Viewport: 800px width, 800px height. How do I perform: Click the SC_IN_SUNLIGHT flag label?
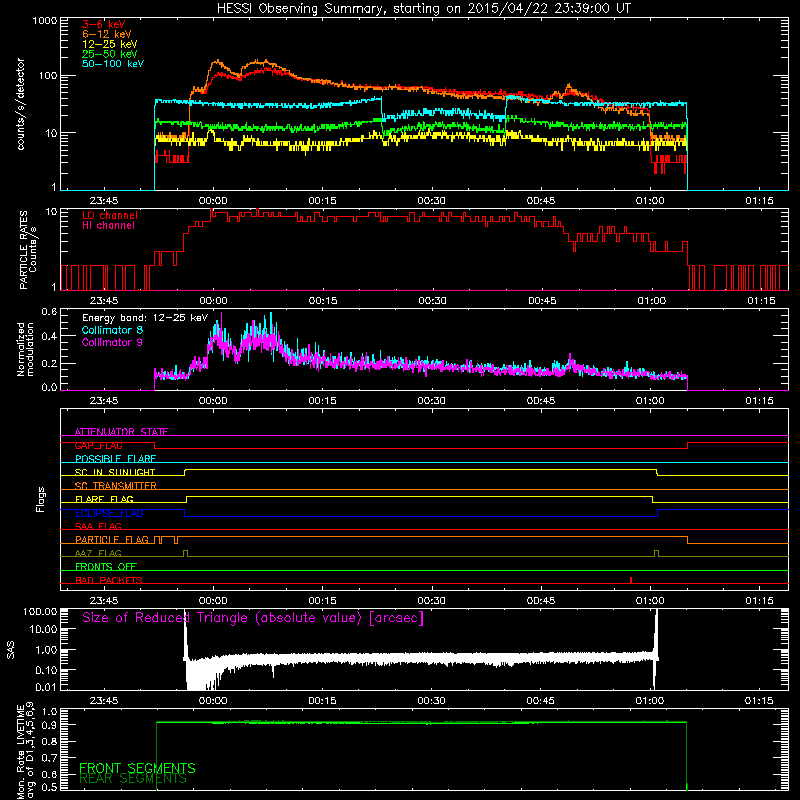(115, 472)
